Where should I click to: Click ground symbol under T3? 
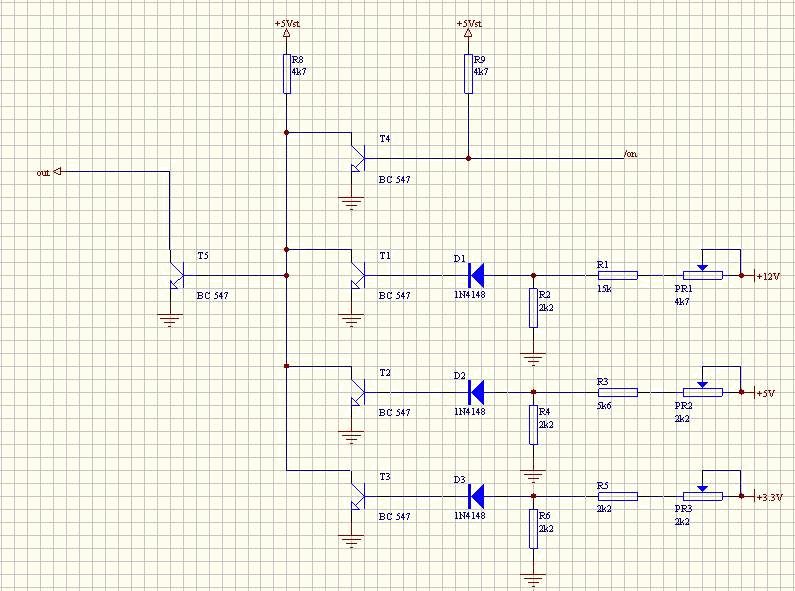[x=351, y=542]
